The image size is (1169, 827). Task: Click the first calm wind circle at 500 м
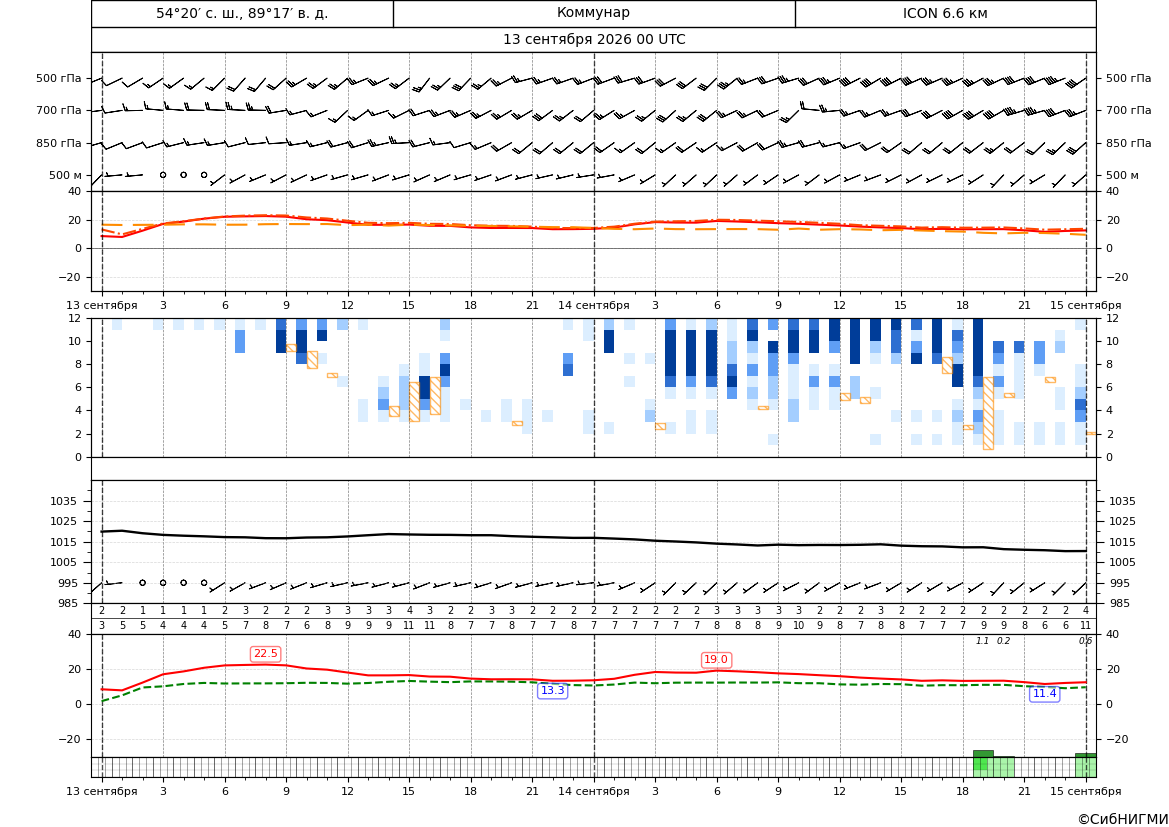(x=163, y=175)
